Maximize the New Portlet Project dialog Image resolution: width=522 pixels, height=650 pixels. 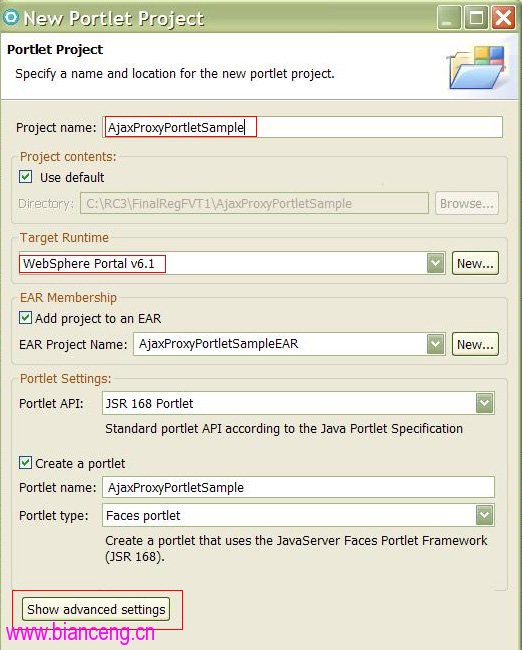476,18
